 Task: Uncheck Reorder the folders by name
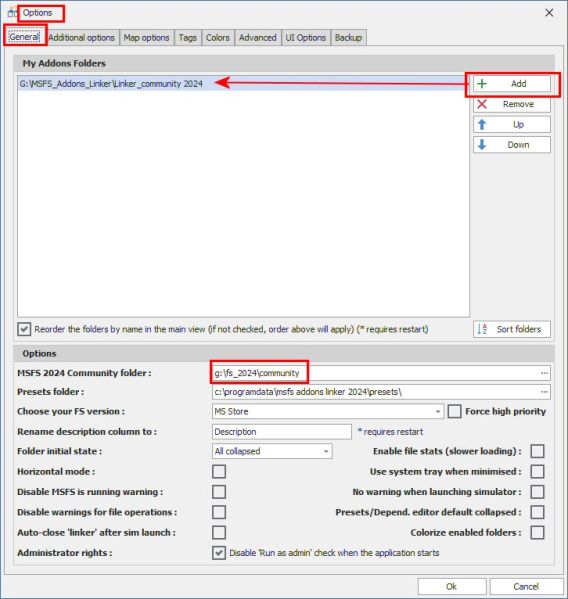[x=24, y=329]
